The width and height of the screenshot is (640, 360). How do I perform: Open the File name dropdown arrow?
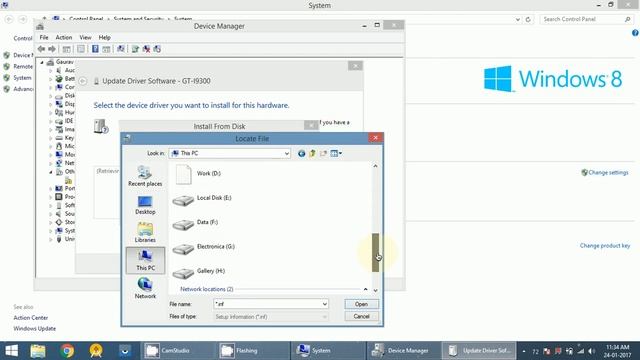click(x=324, y=304)
